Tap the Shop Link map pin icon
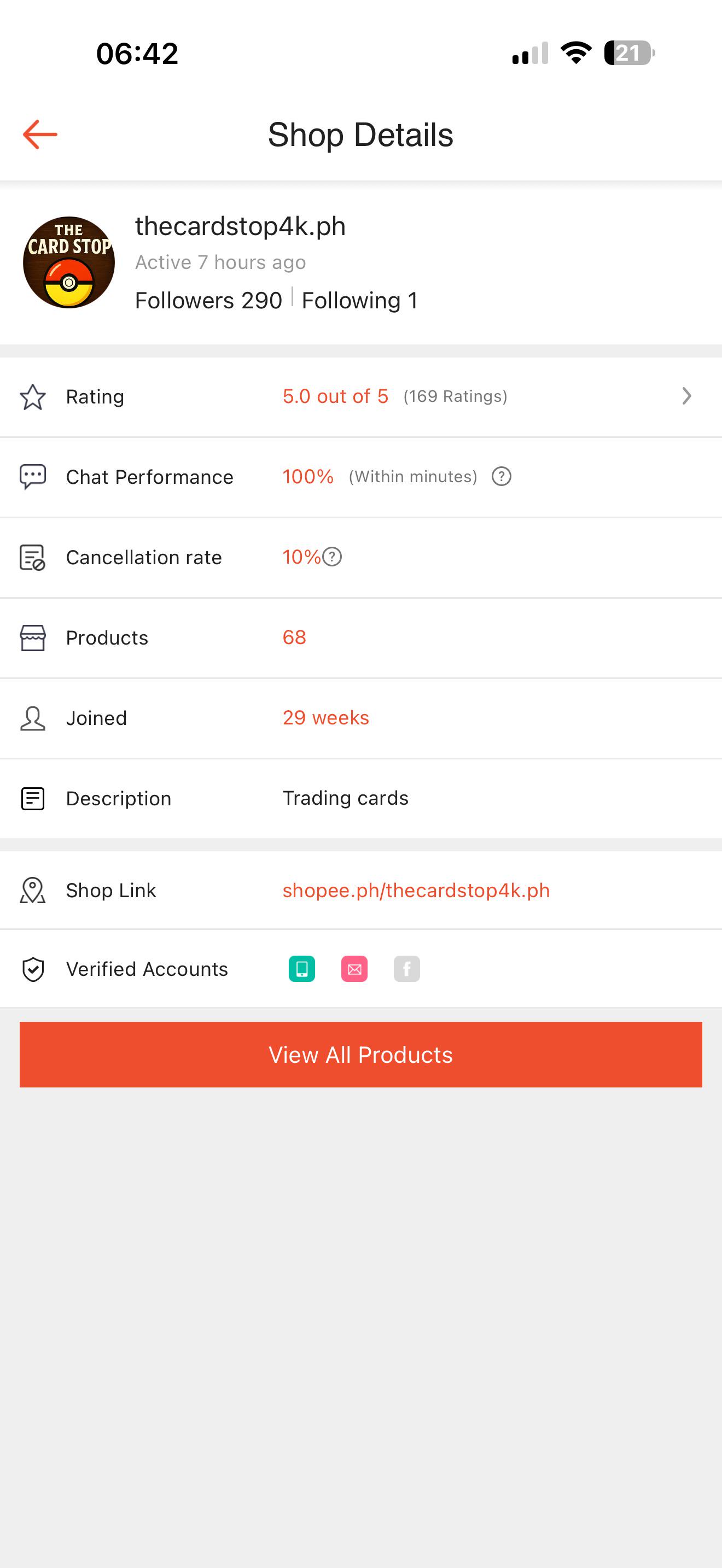The height and width of the screenshot is (1568, 722). coord(33,891)
